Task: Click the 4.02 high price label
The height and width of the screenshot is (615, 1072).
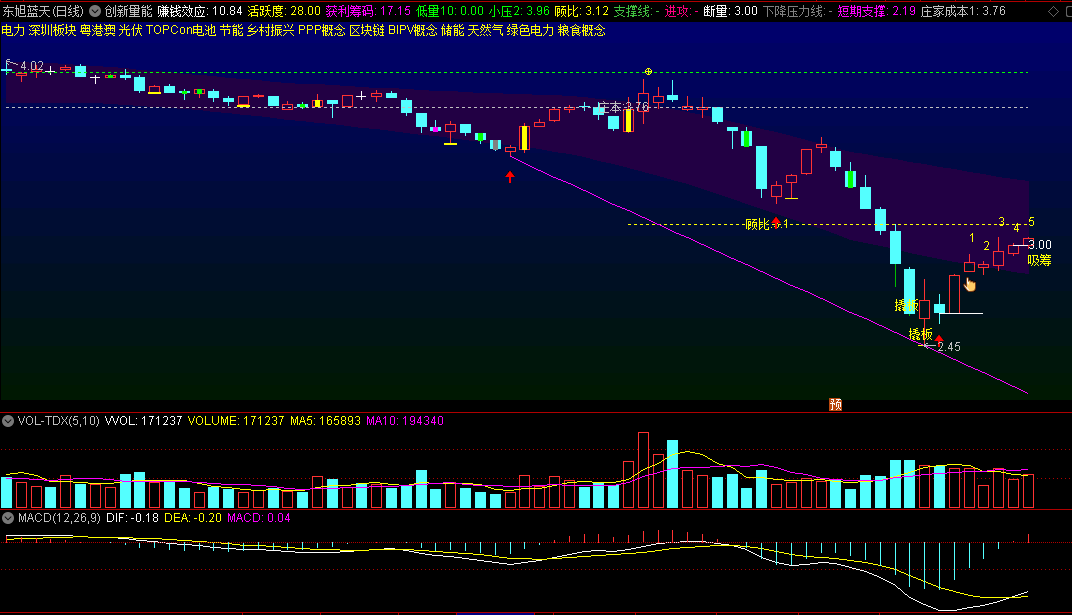Action: click(31, 66)
